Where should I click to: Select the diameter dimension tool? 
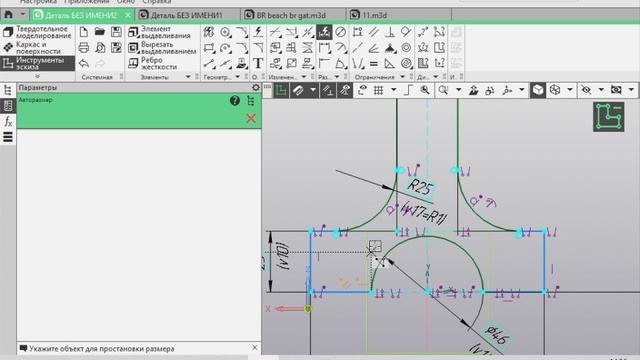coord(340,32)
